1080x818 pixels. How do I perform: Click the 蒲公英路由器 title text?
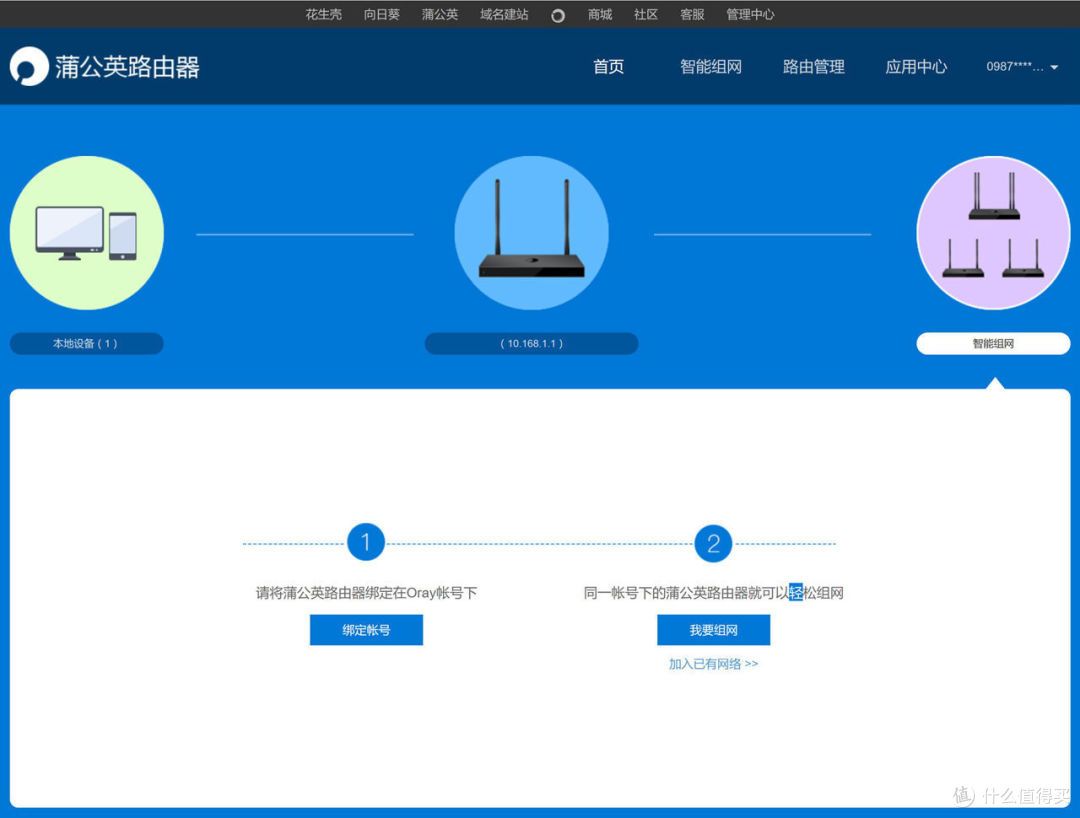pos(127,67)
